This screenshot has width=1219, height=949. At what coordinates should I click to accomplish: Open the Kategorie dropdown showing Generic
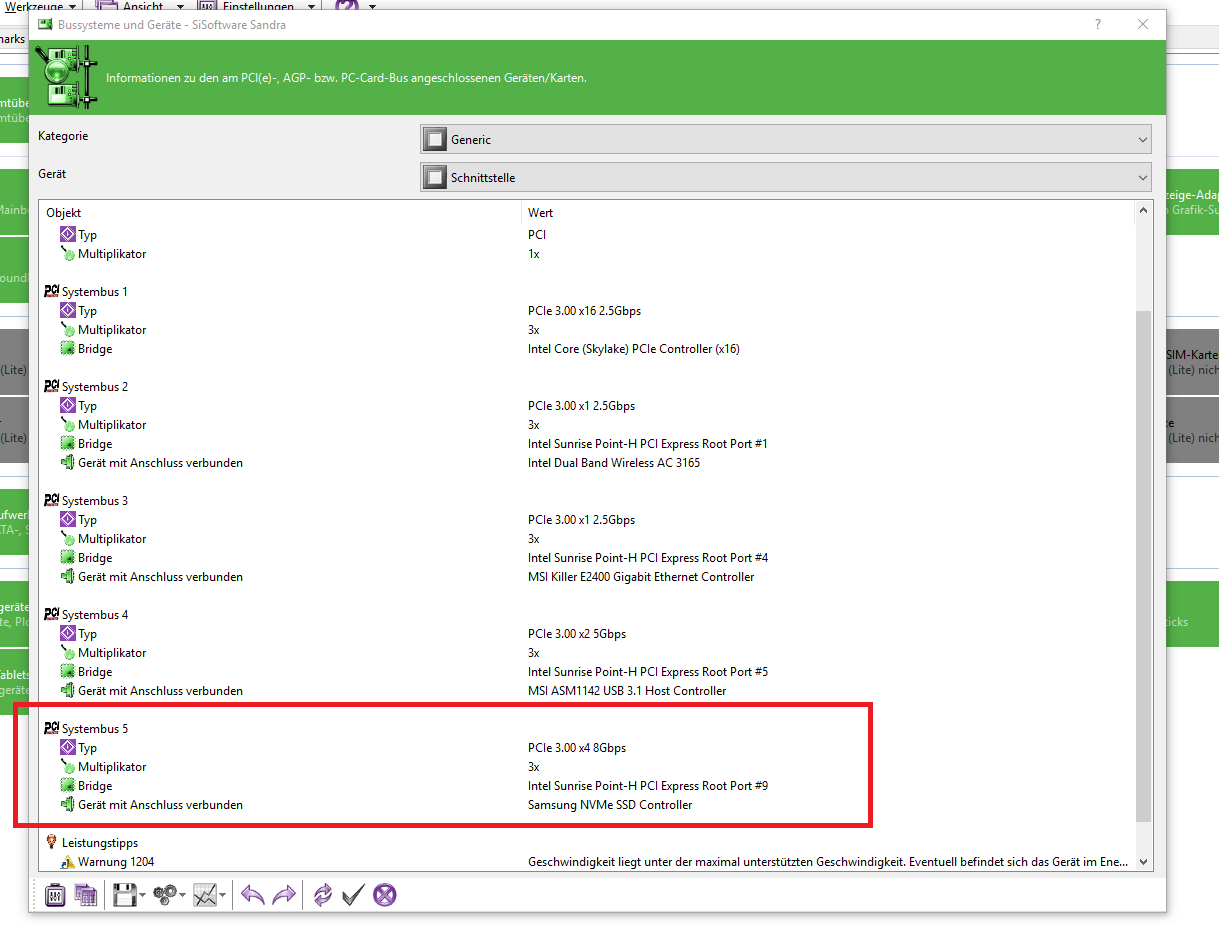tap(786, 139)
